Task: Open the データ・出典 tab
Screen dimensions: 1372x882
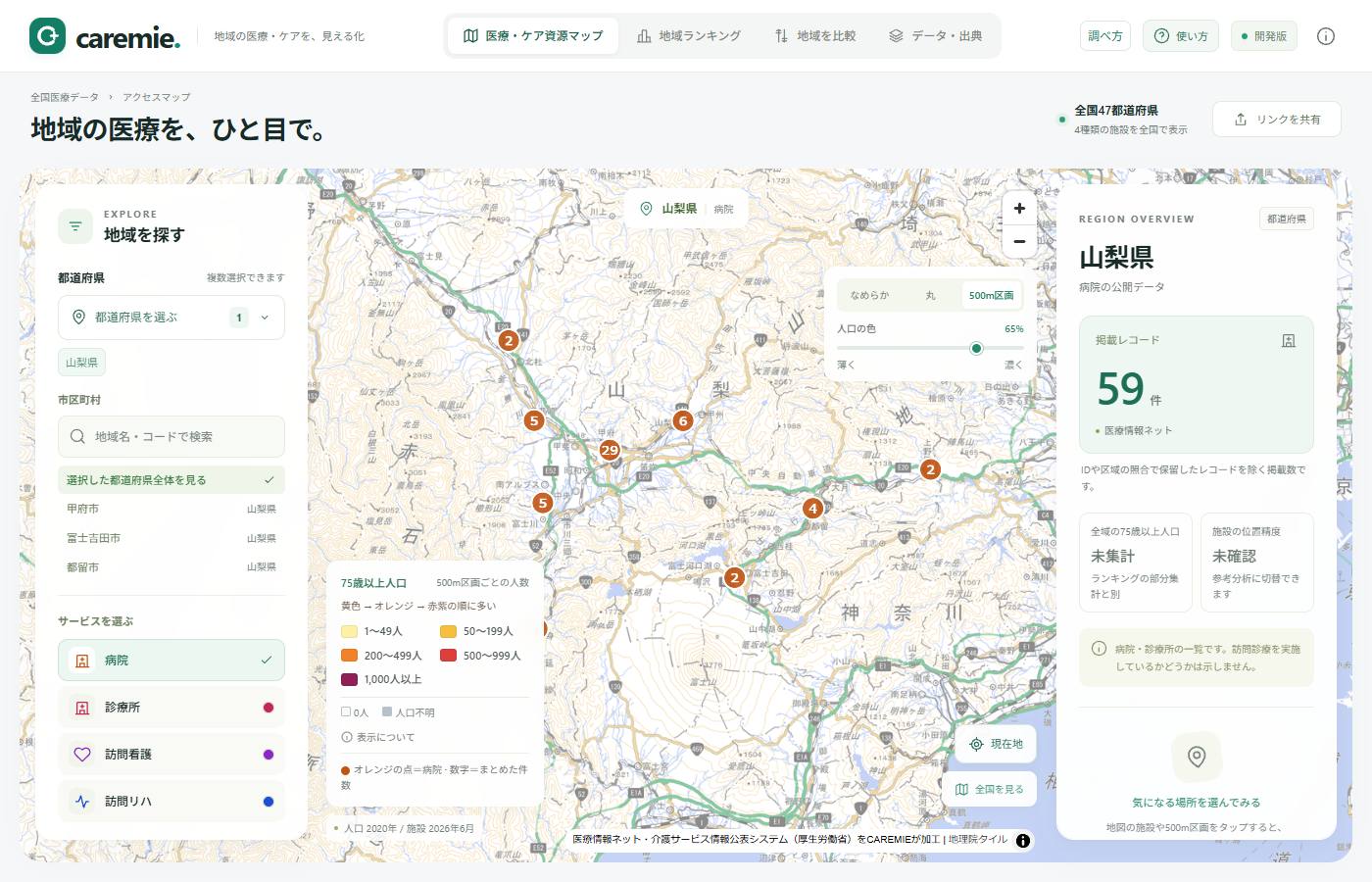Action: (935, 36)
